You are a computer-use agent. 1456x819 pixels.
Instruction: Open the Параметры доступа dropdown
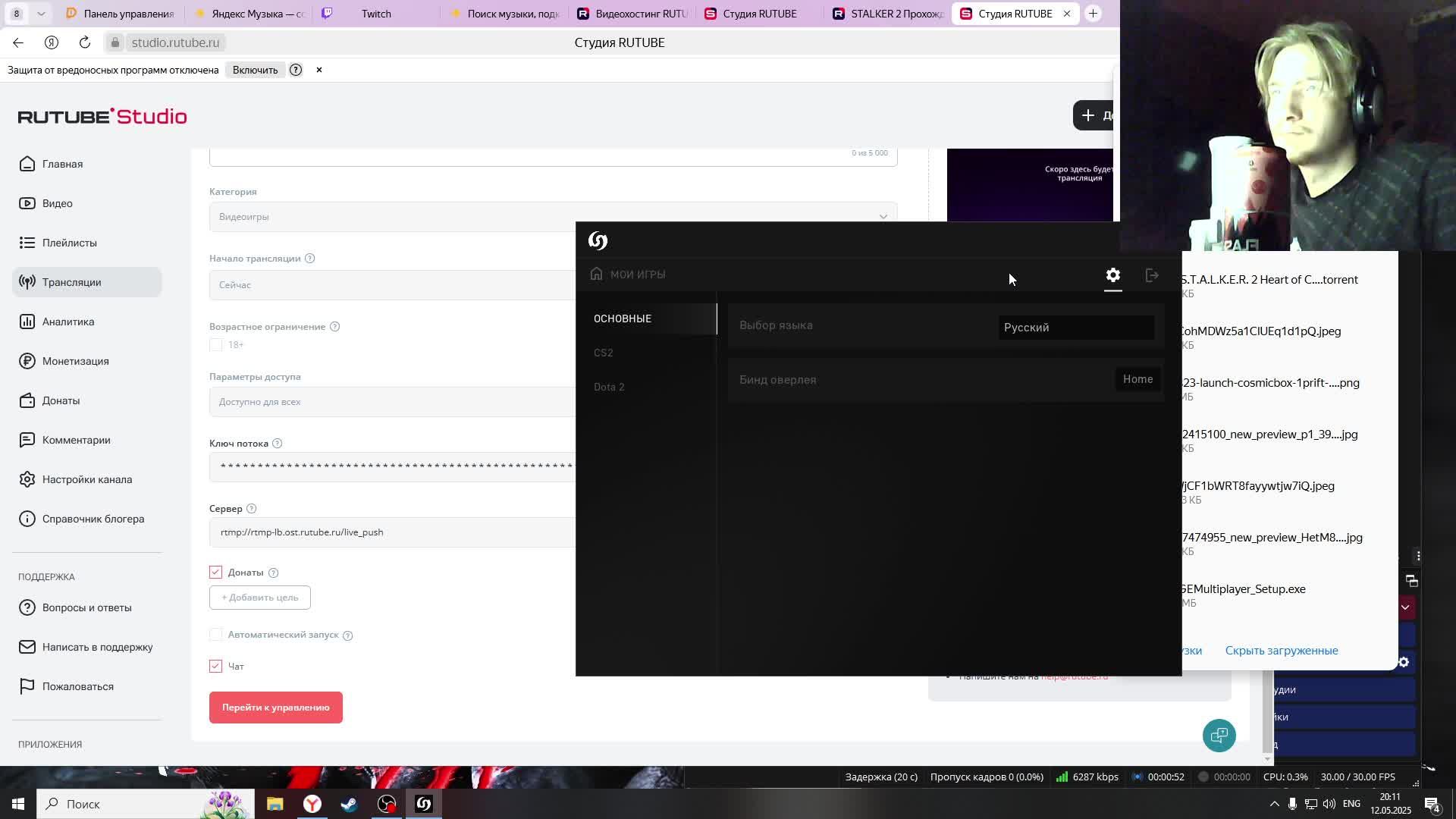click(392, 402)
